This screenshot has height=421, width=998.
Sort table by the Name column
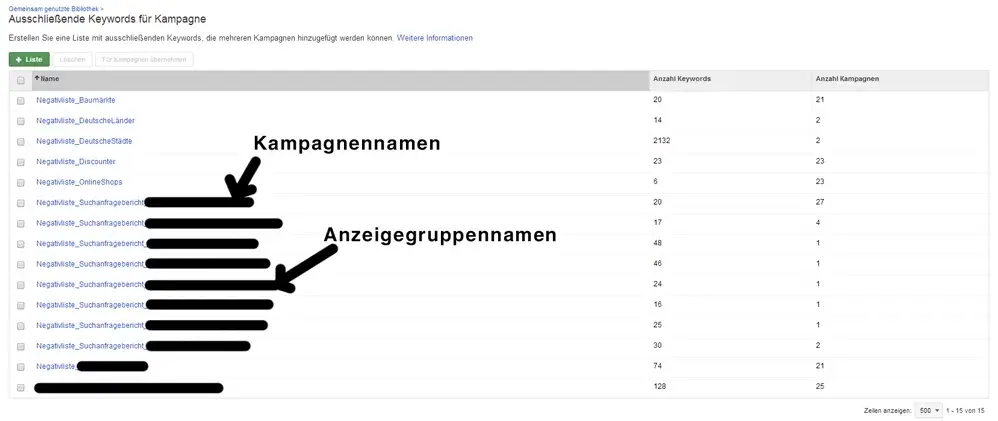click(50, 78)
